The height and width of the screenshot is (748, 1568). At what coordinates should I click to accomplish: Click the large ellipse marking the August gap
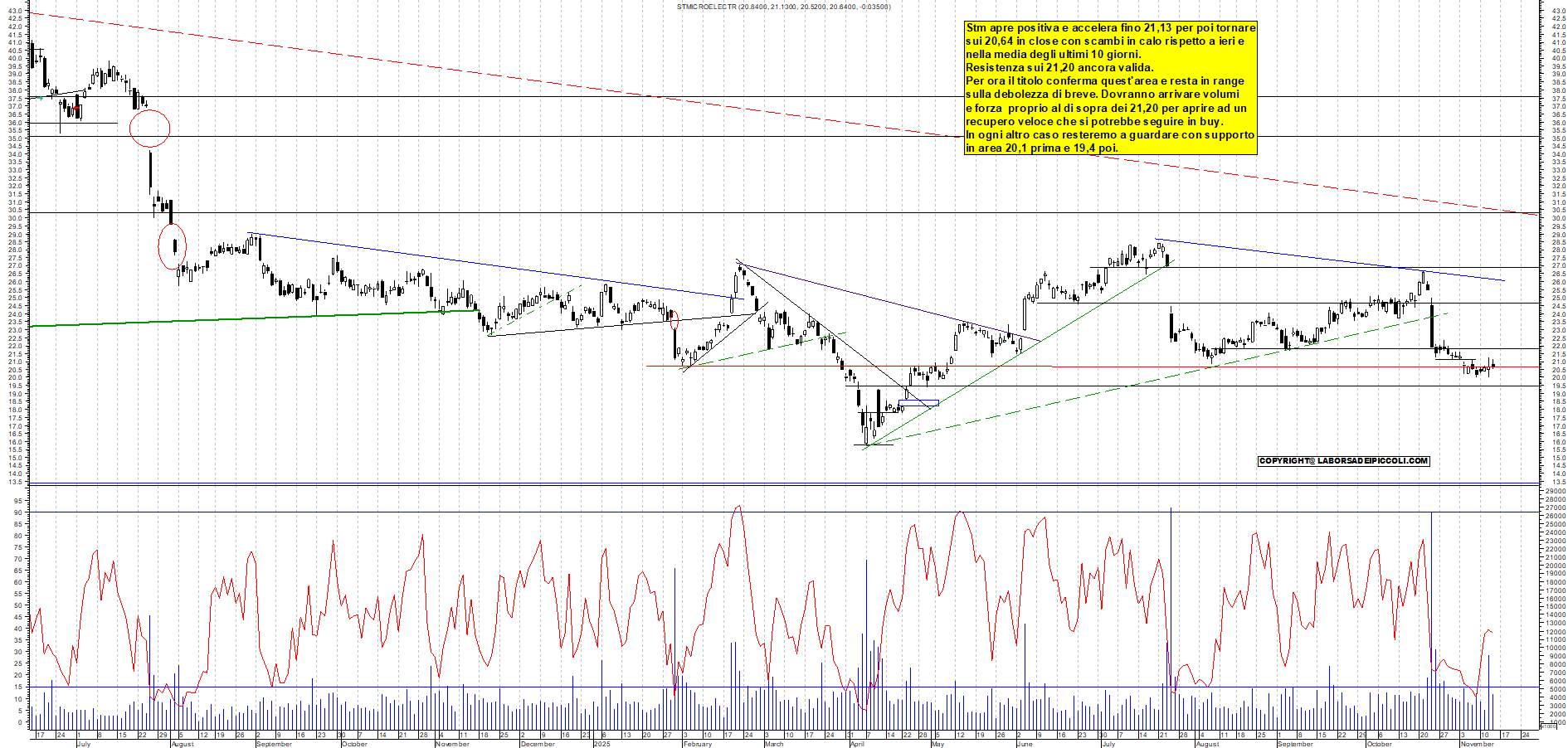tap(150, 129)
